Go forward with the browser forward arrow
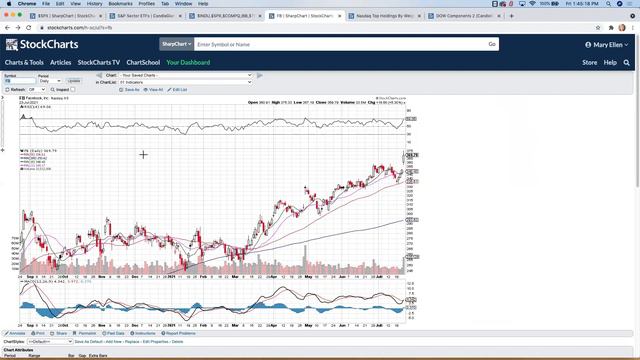The width and height of the screenshot is (640, 360). click(18, 28)
